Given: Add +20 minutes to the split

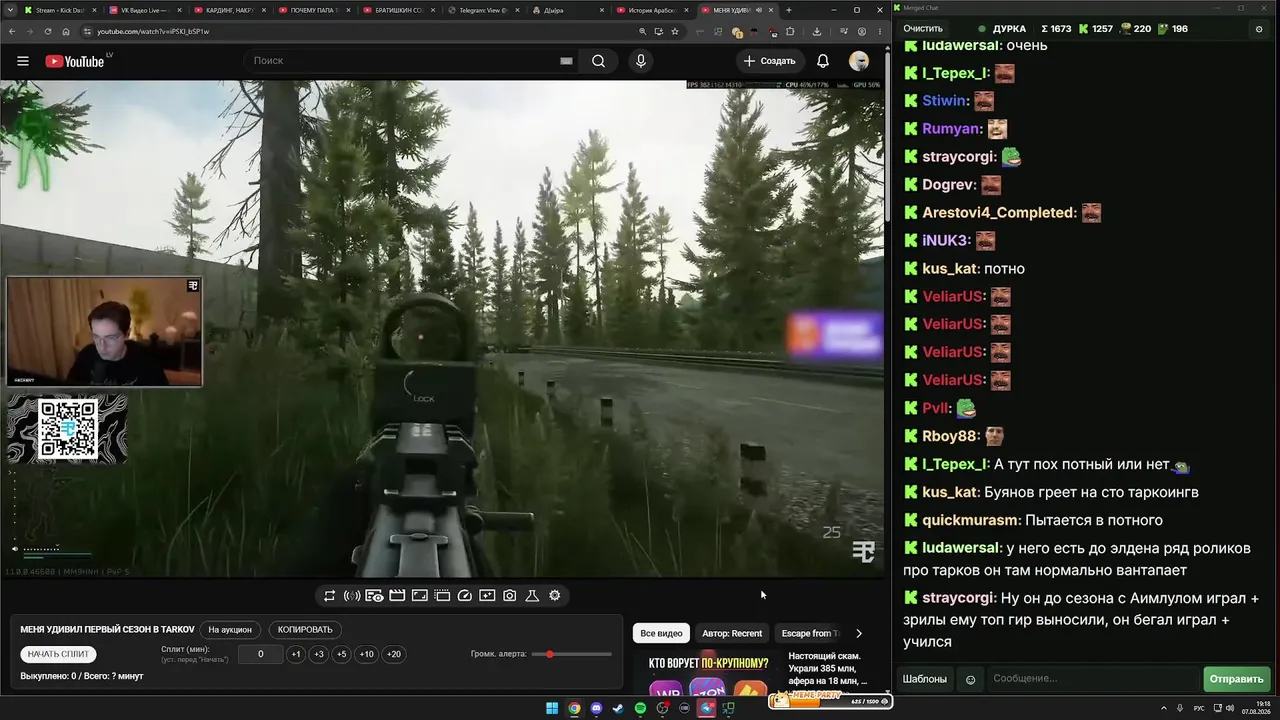Looking at the screenshot, I should click(x=394, y=654).
